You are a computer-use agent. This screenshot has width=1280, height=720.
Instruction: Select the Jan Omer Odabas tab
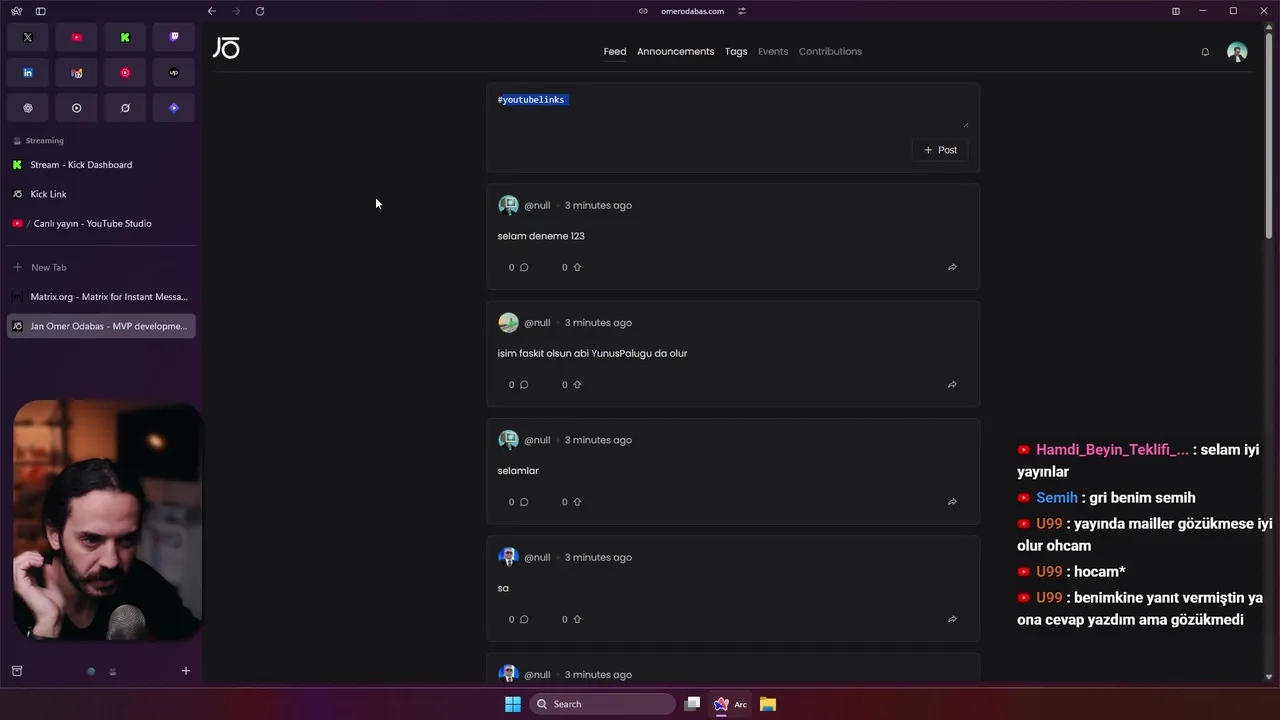[x=101, y=326]
